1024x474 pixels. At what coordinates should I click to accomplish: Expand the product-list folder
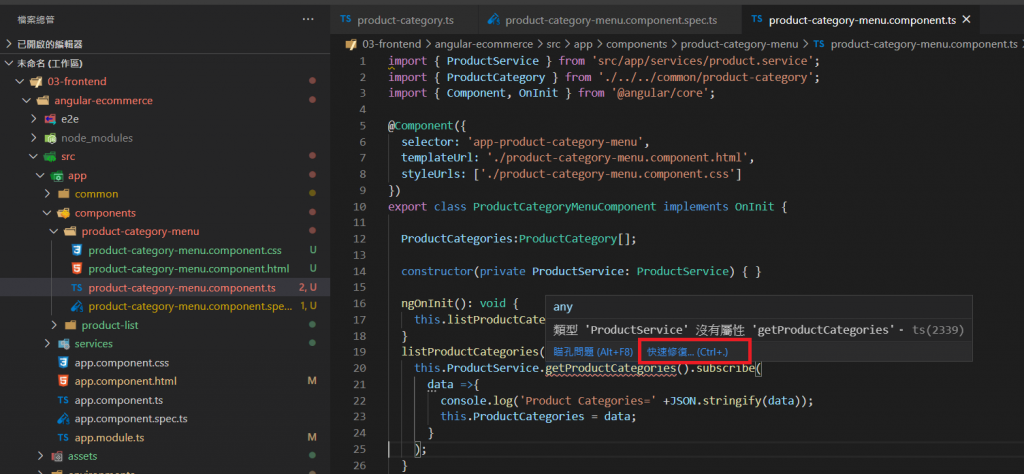(54, 325)
